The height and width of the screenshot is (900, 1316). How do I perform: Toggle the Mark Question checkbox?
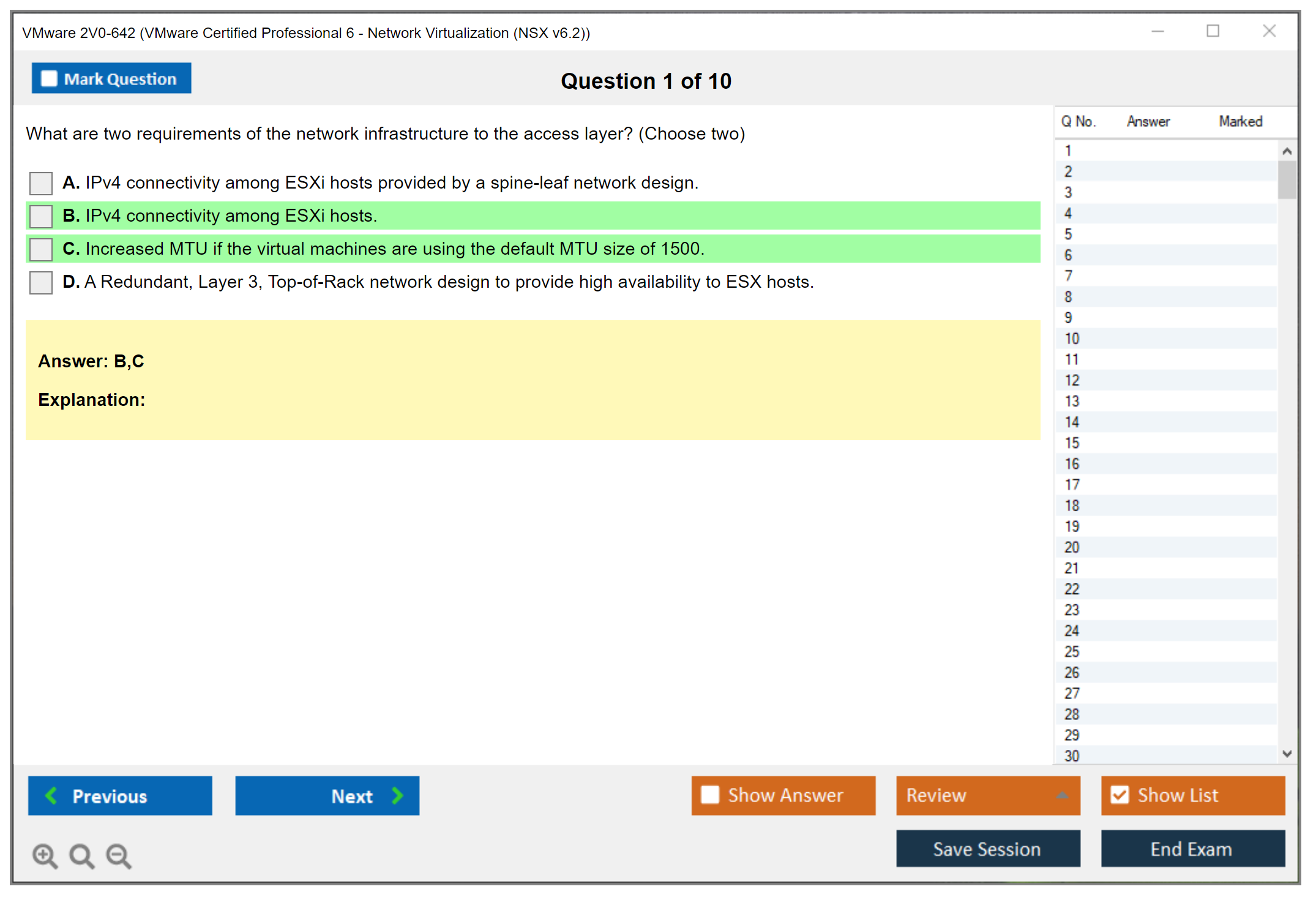pos(49,79)
